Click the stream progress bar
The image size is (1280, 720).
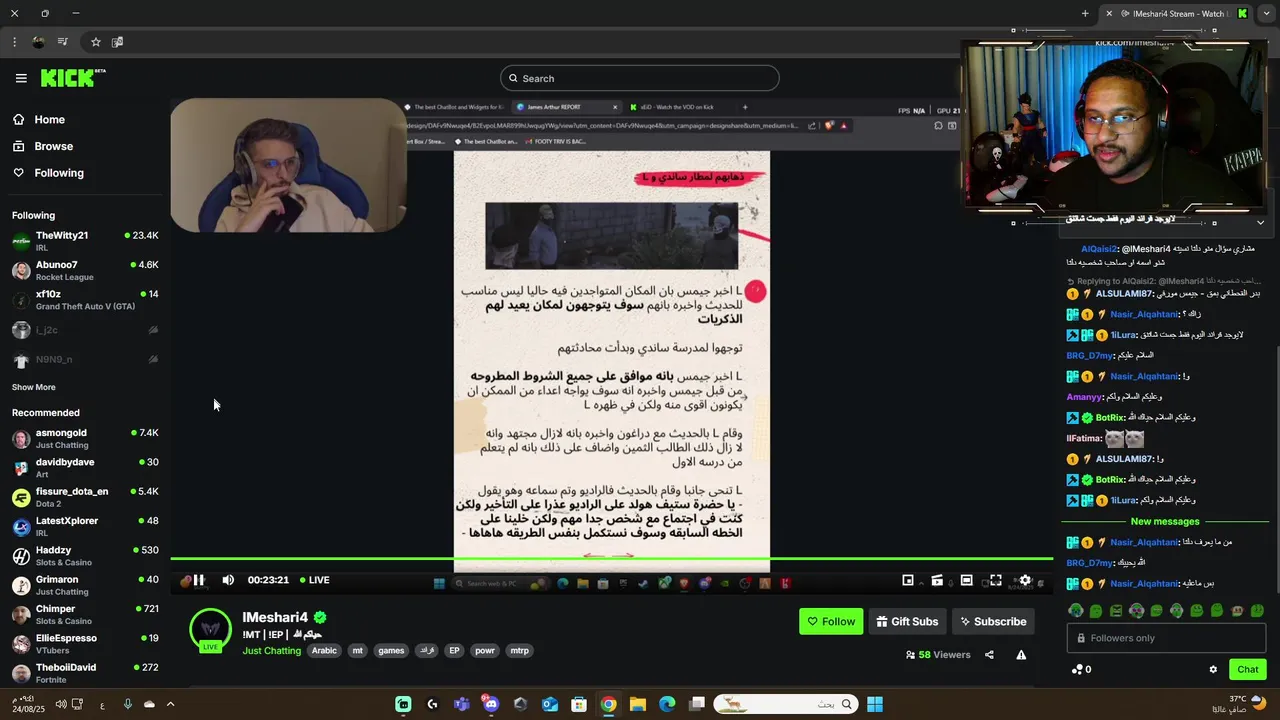pyautogui.click(x=611, y=559)
